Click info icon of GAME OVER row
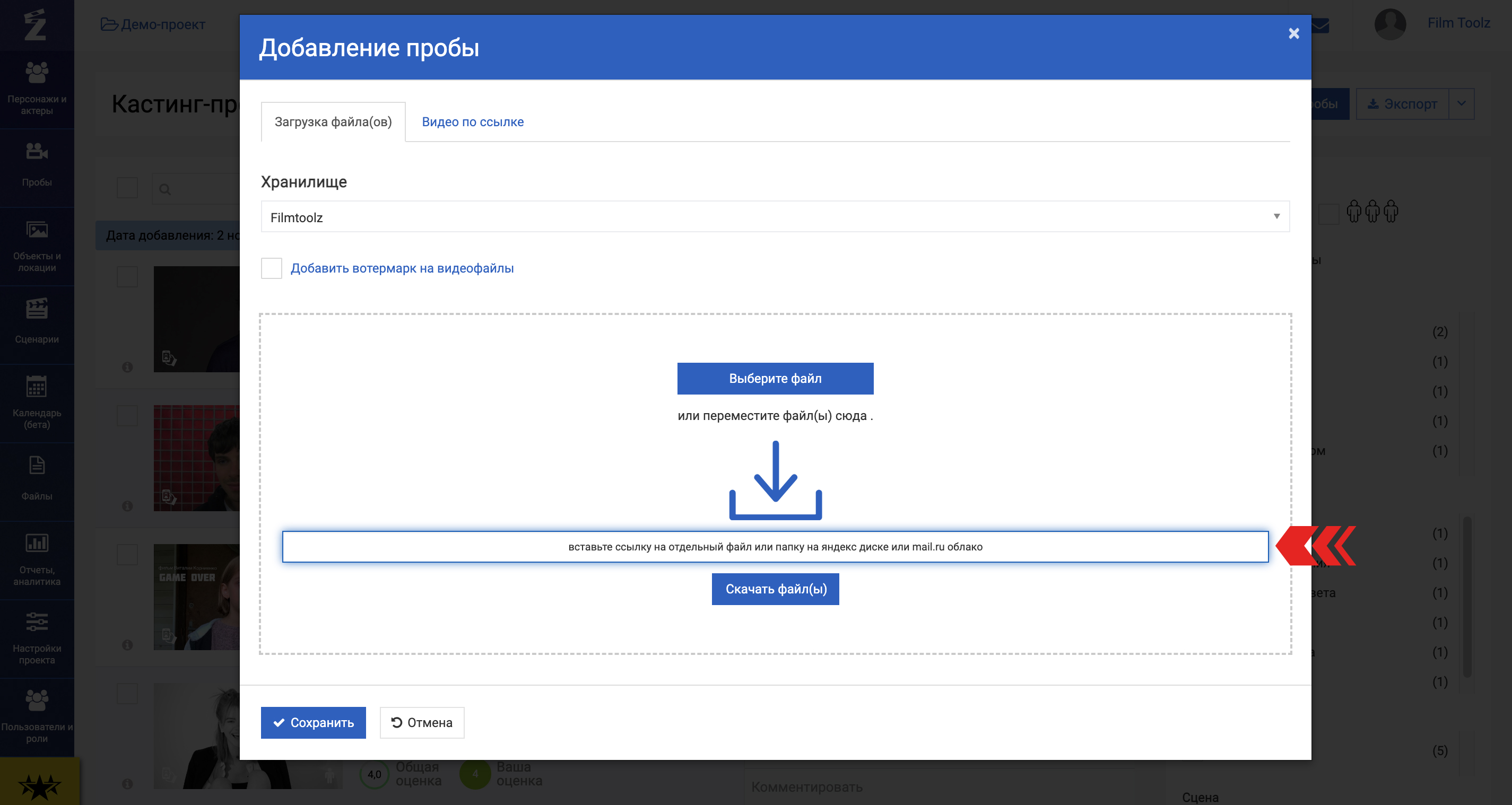Screen dimensions: 1512x805 127,645
